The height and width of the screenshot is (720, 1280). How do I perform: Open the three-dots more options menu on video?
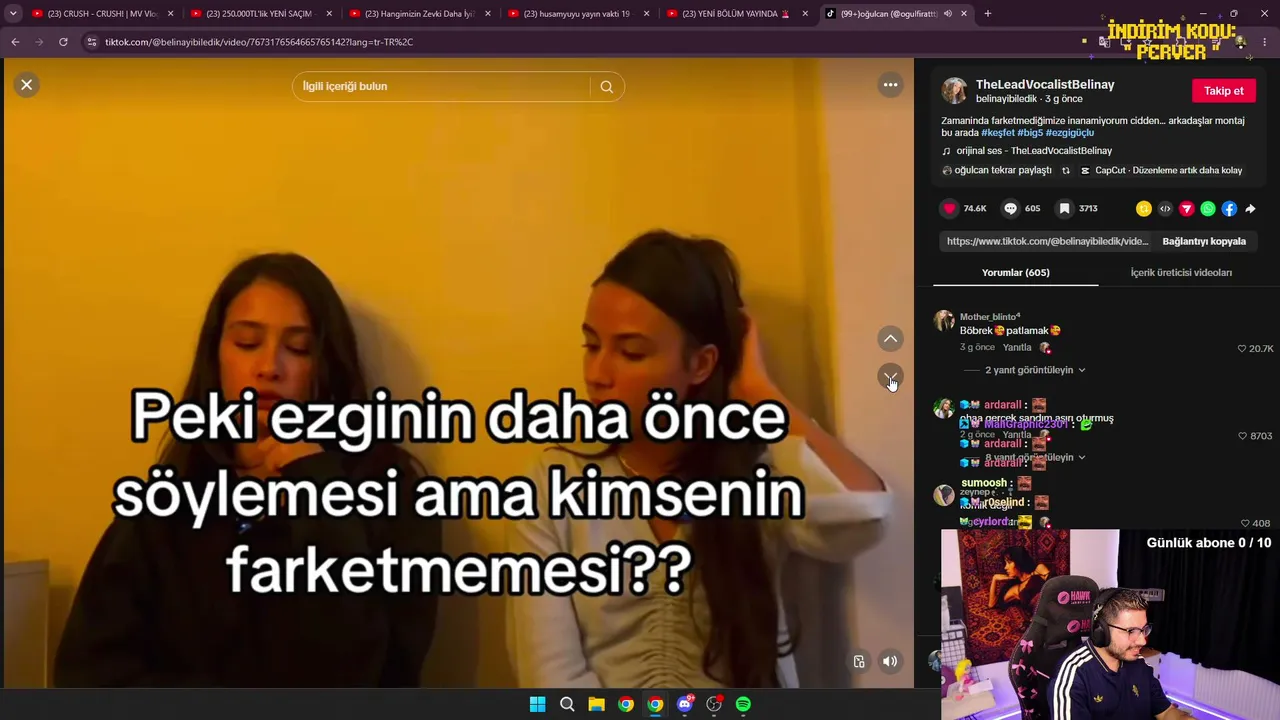890,85
